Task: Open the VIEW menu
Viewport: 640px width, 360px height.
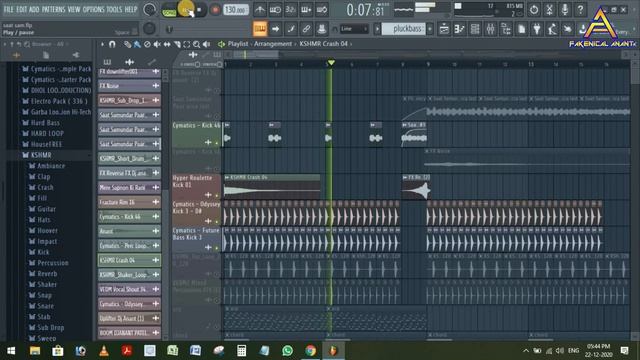Action: pos(74,9)
